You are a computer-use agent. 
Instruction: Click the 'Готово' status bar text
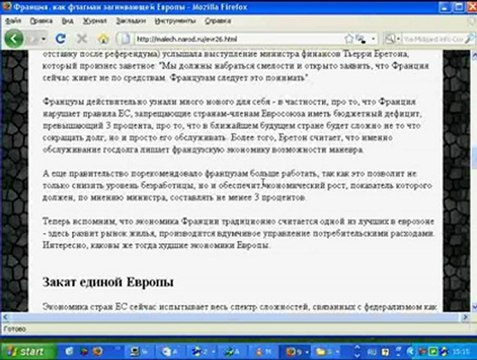point(14,329)
